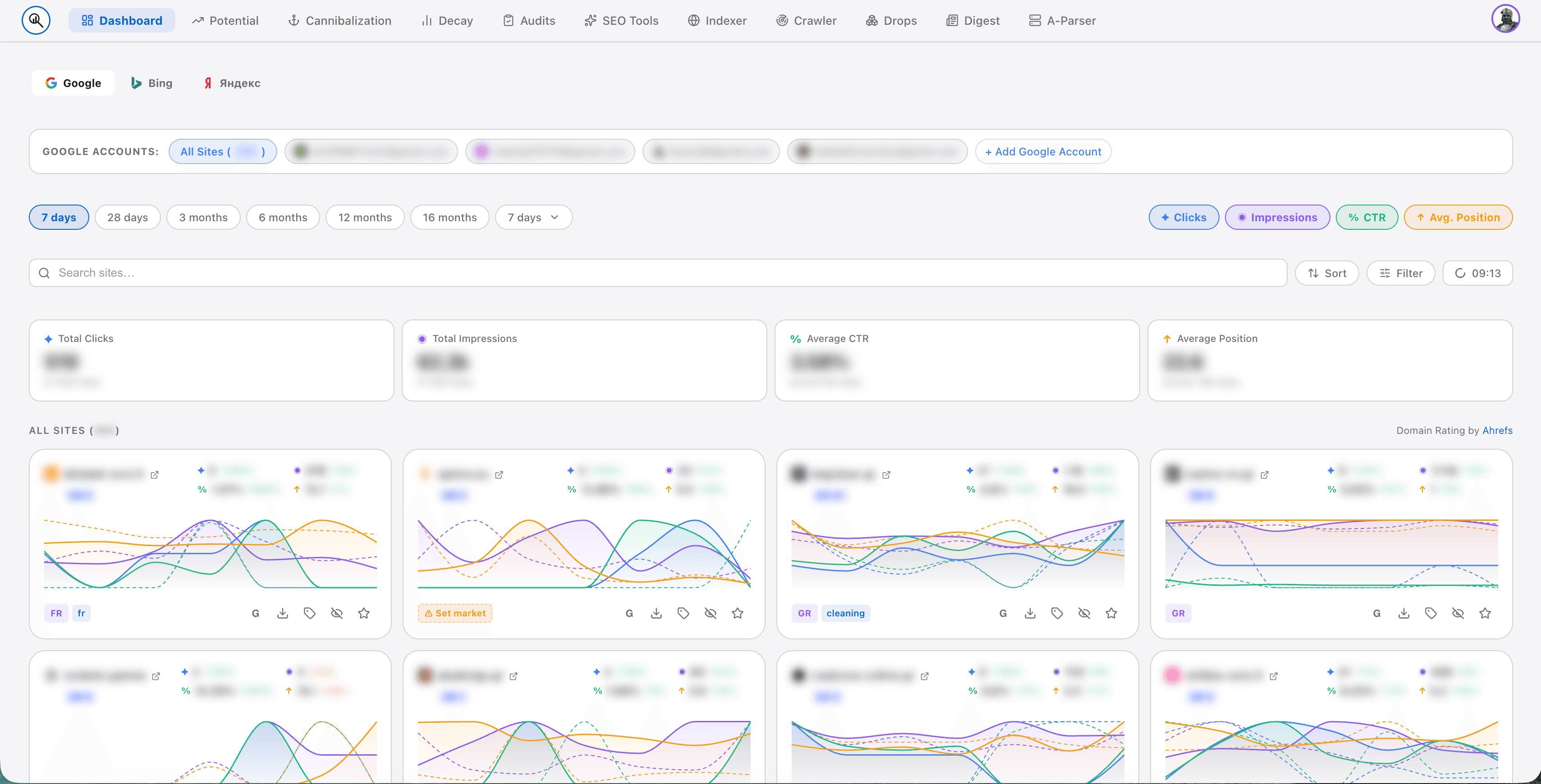This screenshot has height=784, width=1541.
Task: Open Google icon on the last card in the first row
Action: coord(1377,613)
